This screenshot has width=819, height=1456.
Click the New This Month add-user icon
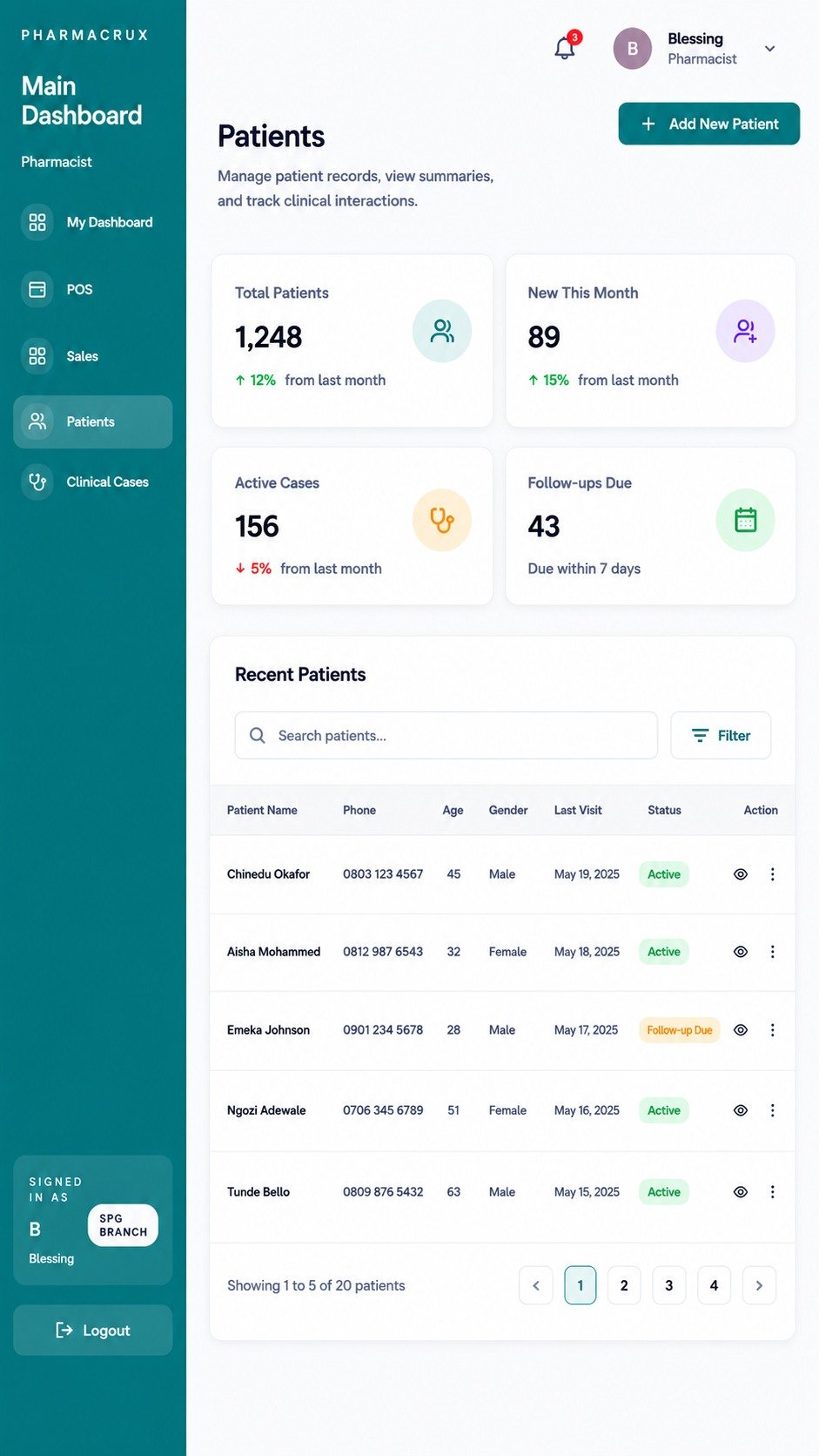pos(745,331)
